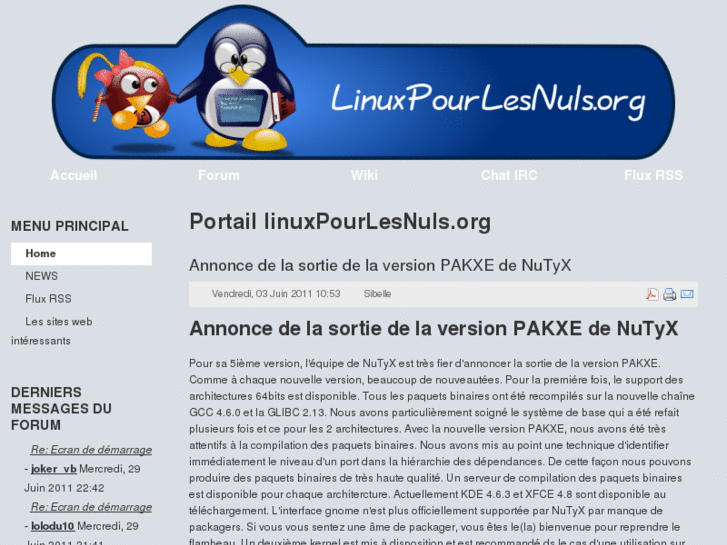
Task: Click the MENU PRINCIPAL heading
Action: click(x=70, y=226)
